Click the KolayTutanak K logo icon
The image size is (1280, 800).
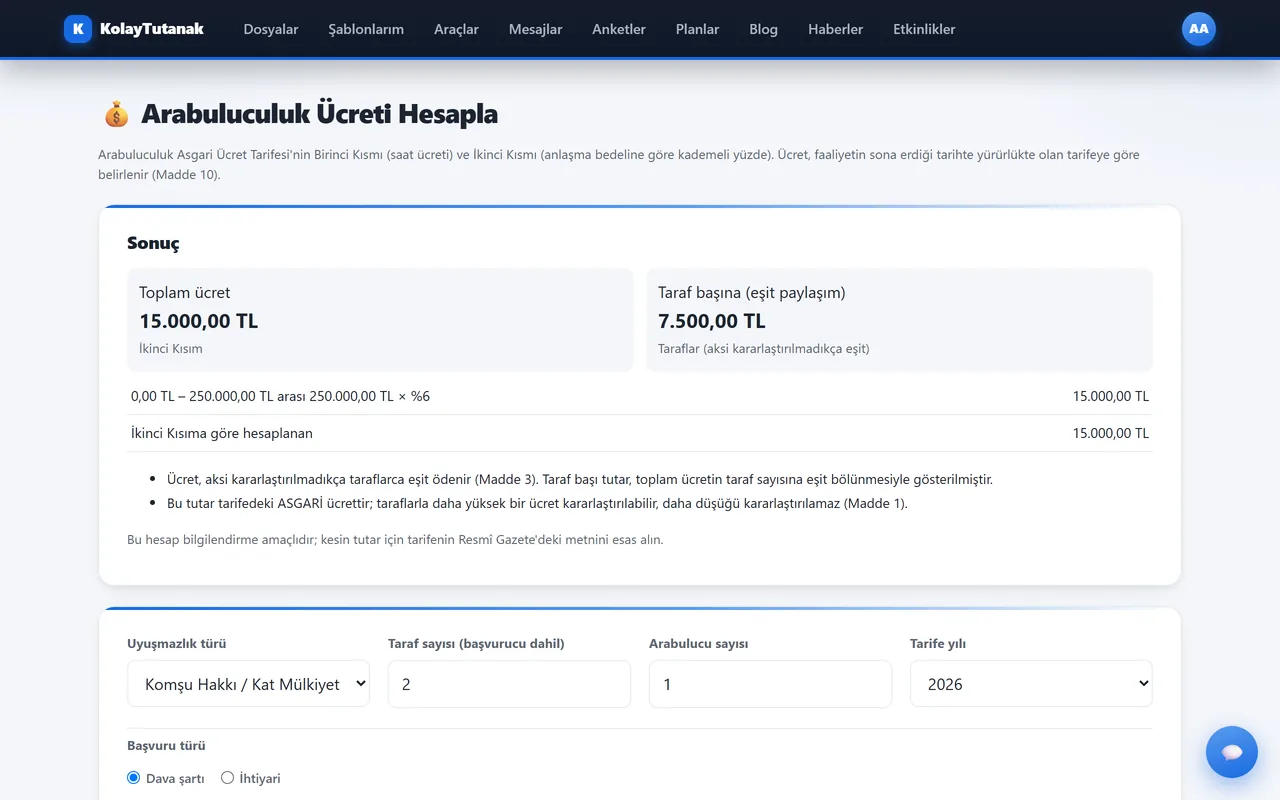pos(78,29)
